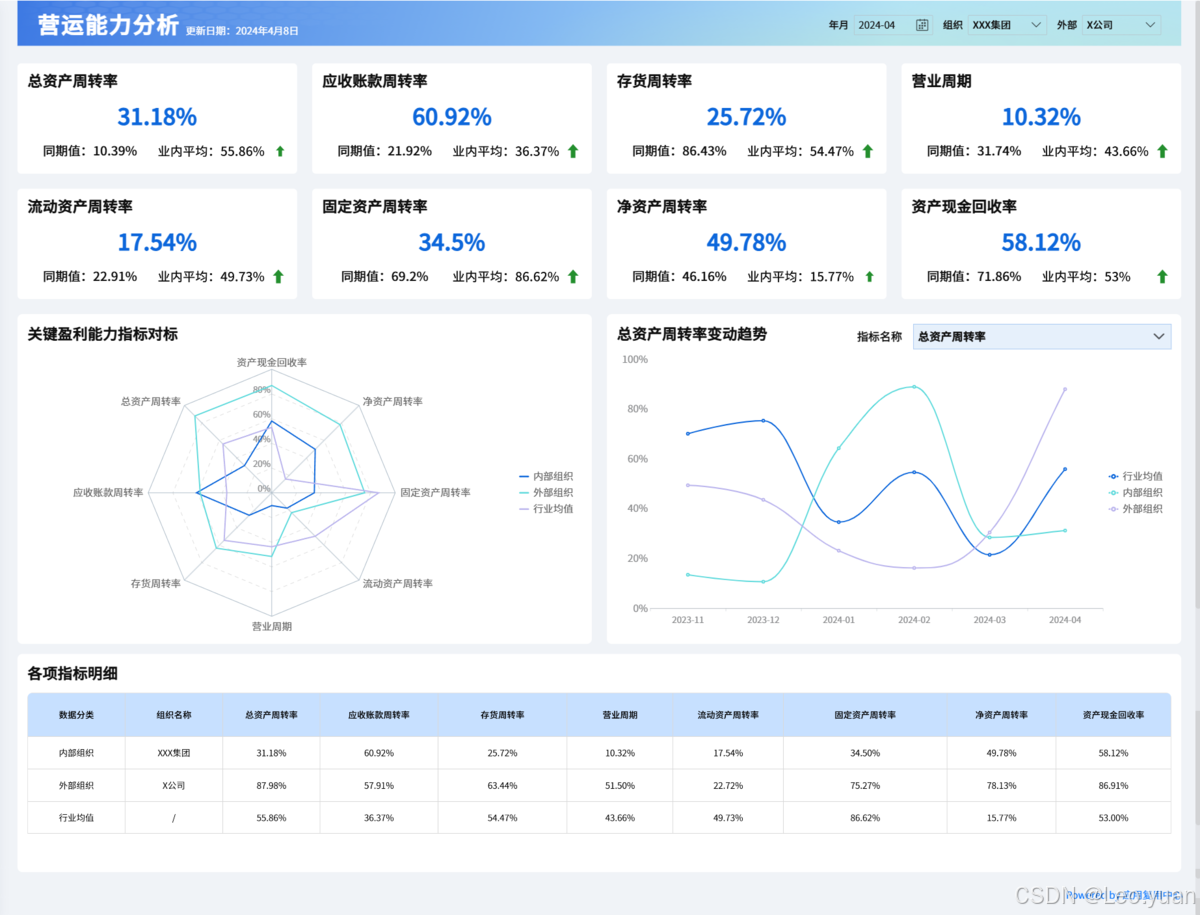Click the 53.00% table cell

click(1113, 817)
